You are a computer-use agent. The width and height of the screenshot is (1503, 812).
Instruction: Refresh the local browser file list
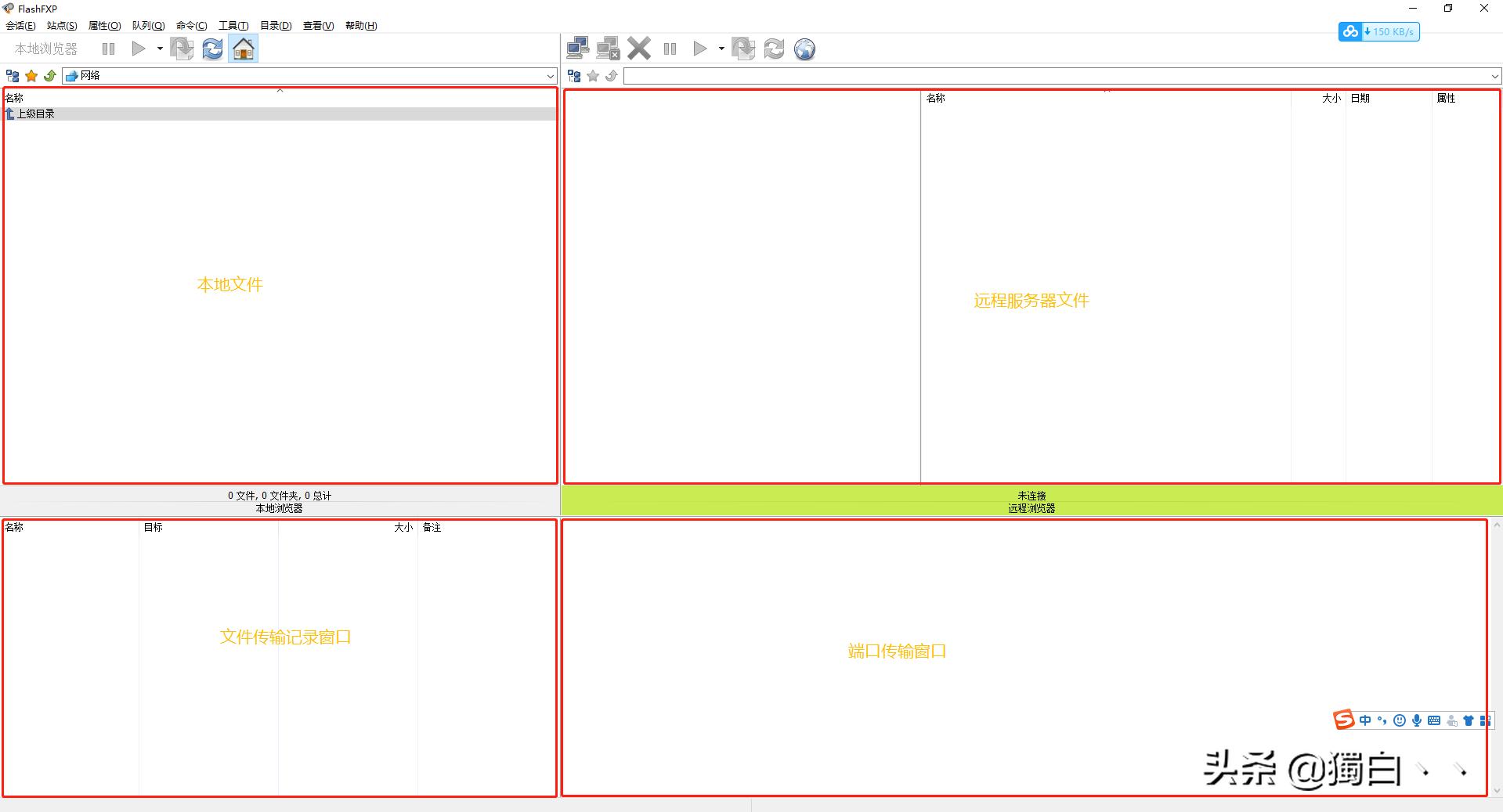point(212,49)
